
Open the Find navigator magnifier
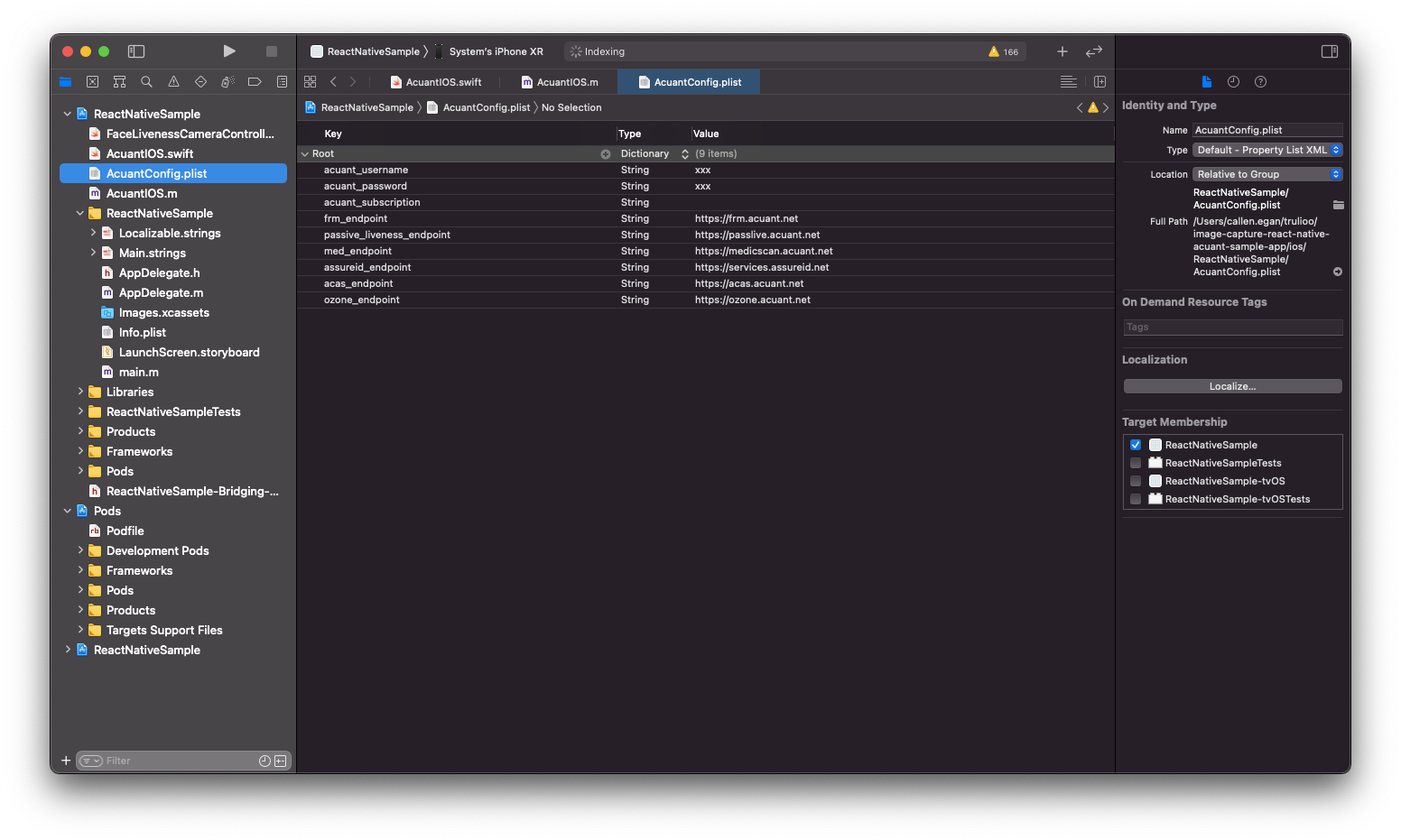pyautogui.click(x=146, y=82)
